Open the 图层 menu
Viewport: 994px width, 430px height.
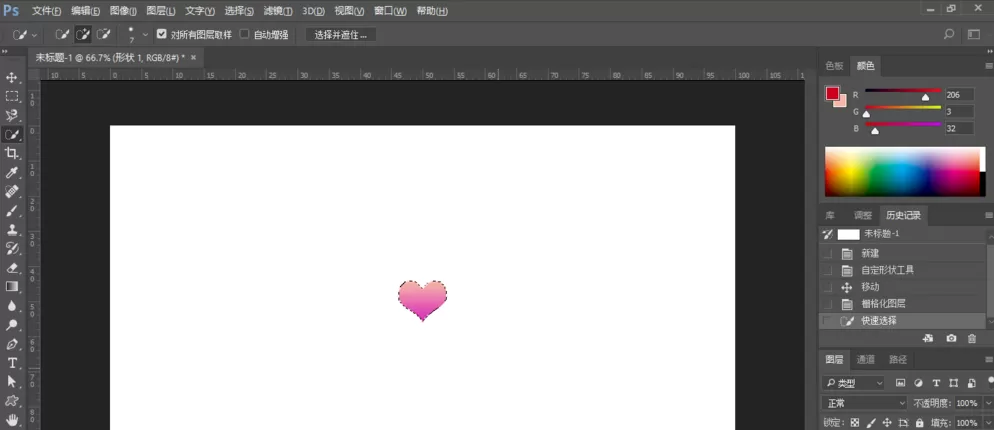160,11
